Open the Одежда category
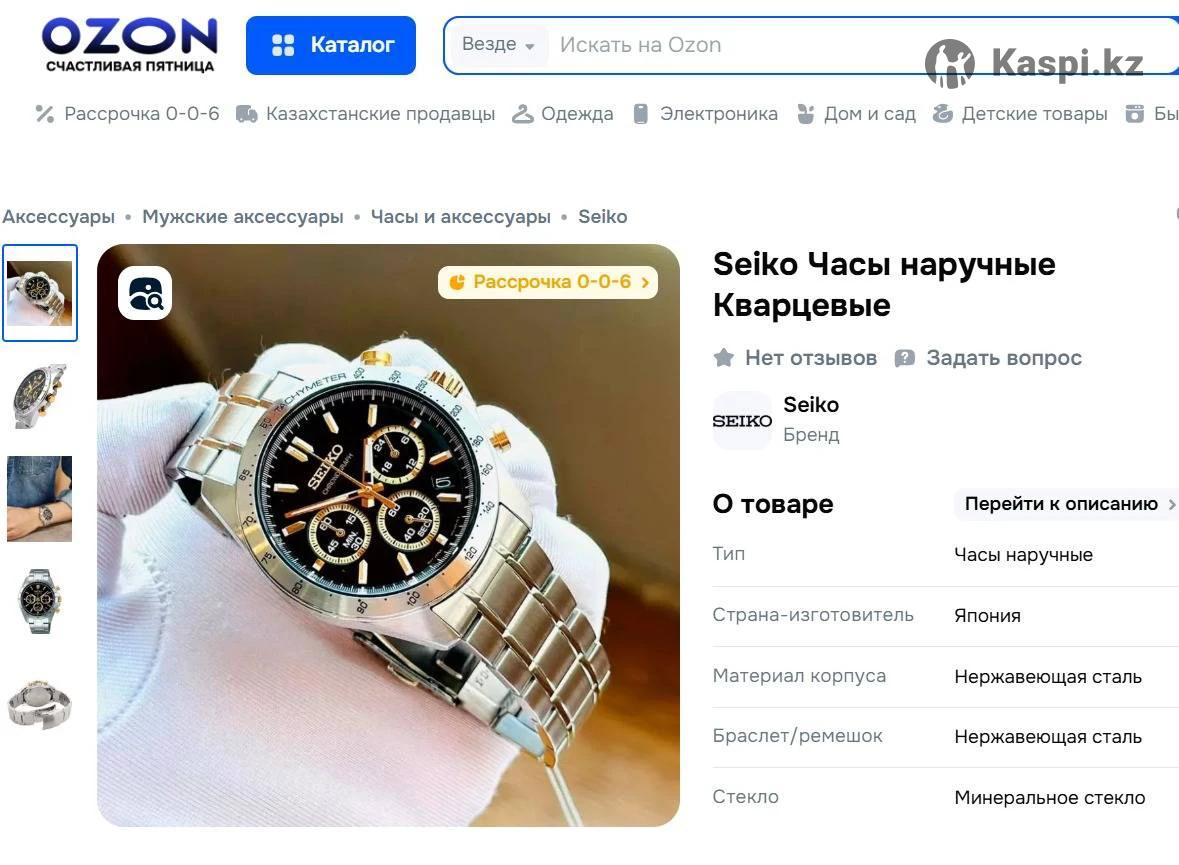The width and height of the screenshot is (1179, 865). coord(562,114)
